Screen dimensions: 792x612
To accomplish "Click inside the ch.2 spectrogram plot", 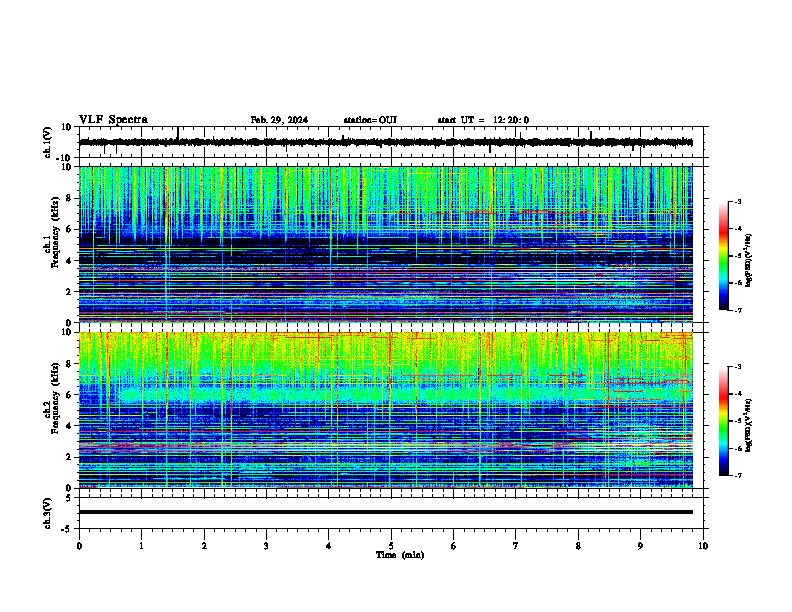I will (x=386, y=410).
